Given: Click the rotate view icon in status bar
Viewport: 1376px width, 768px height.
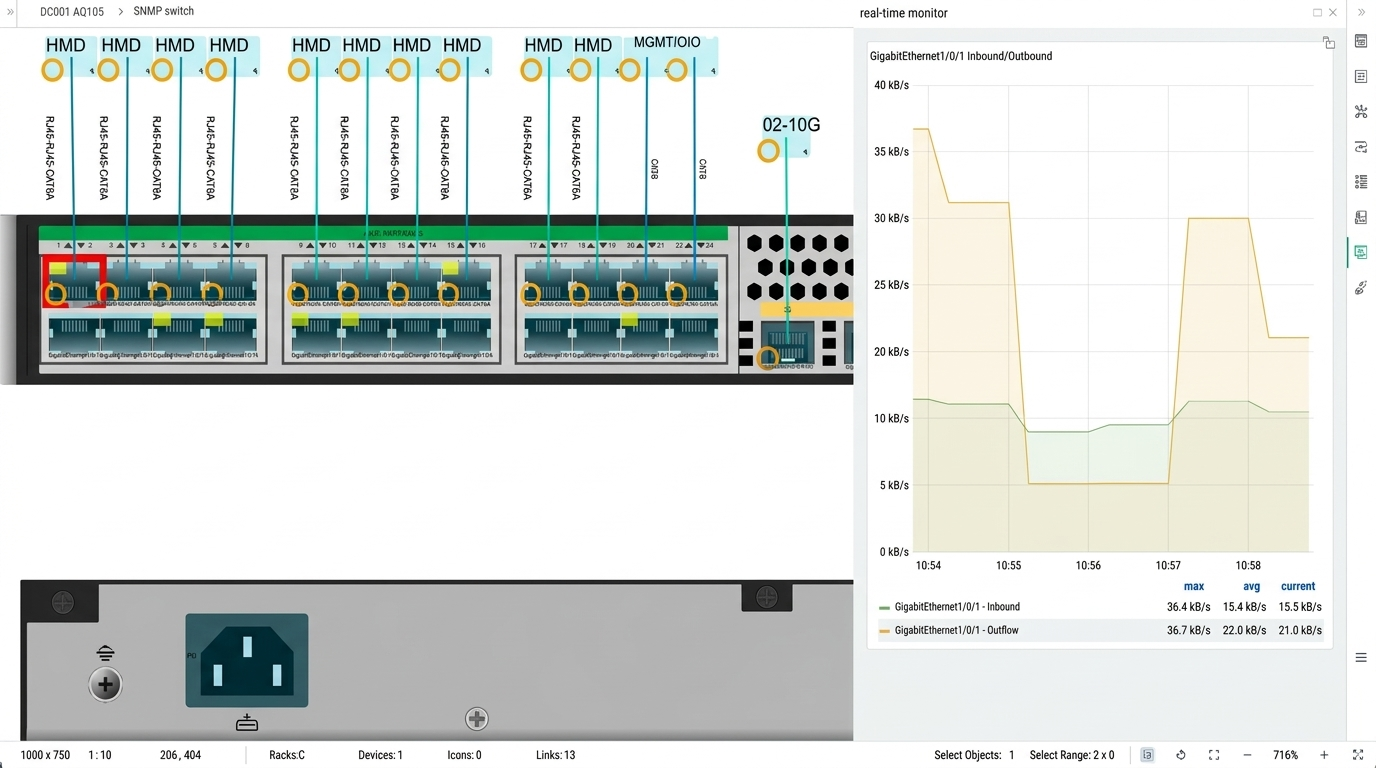Looking at the screenshot, I should 1181,755.
